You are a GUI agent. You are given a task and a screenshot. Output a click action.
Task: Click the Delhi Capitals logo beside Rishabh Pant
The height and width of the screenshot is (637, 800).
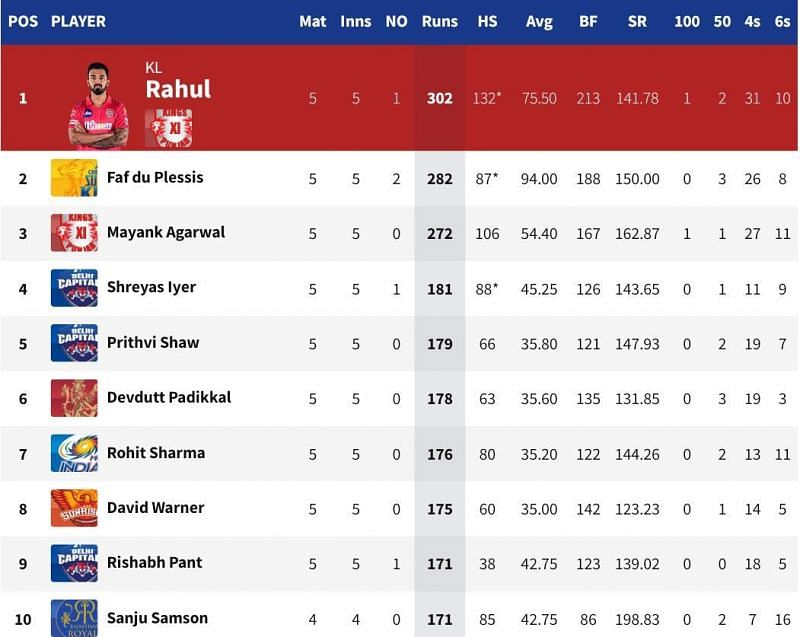pyautogui.click(x=74, y=563)
